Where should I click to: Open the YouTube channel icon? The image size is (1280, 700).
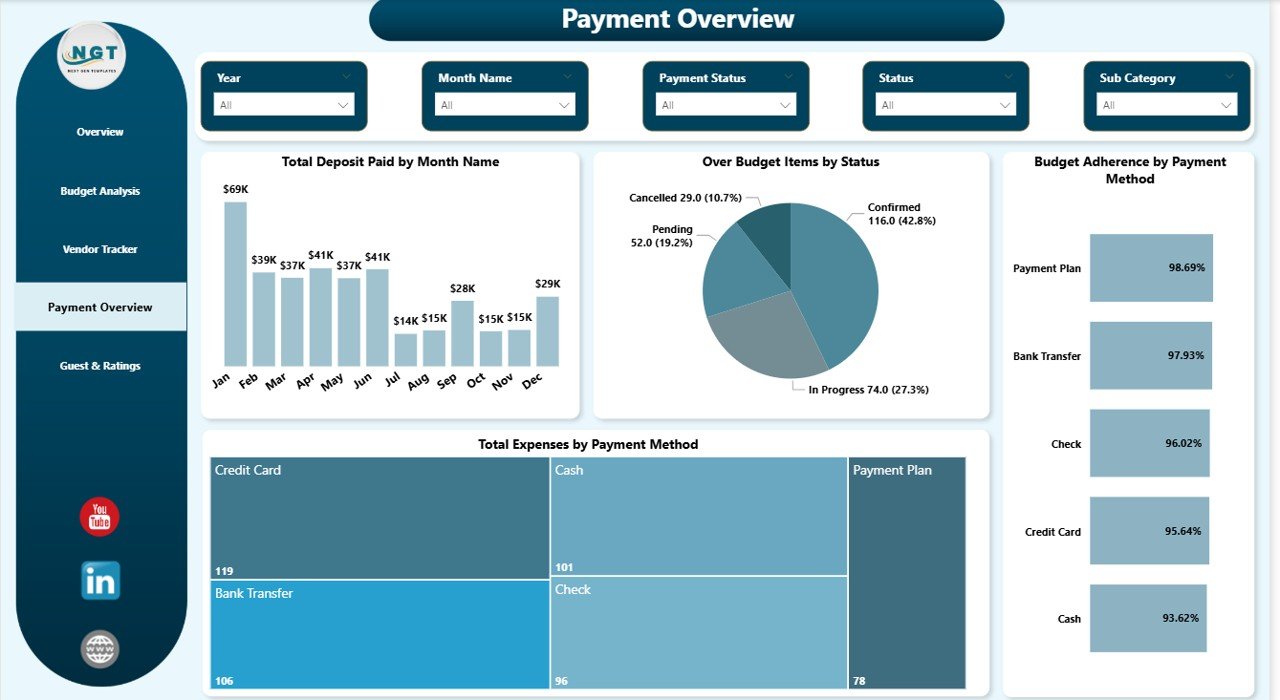tap(99, 514)
